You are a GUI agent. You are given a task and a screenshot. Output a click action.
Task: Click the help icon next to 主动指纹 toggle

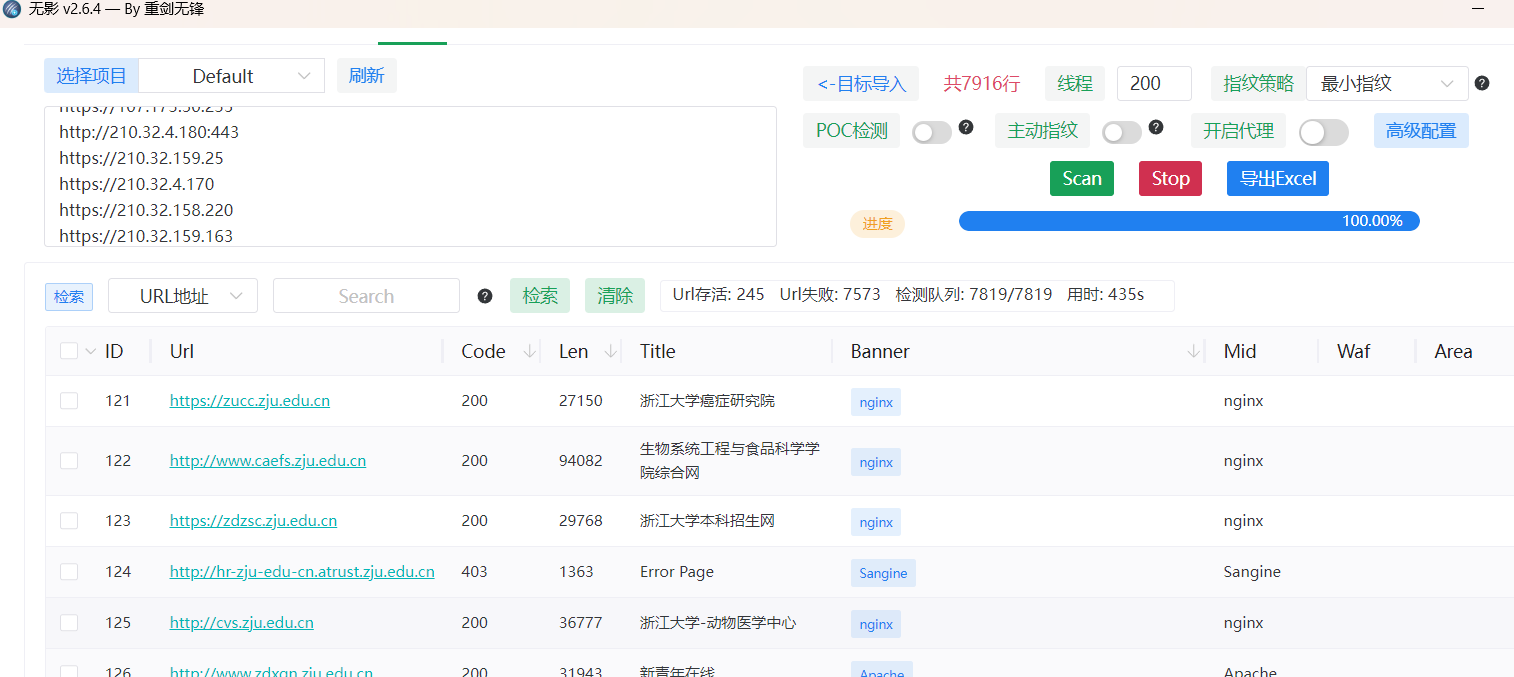point(1156,127)
